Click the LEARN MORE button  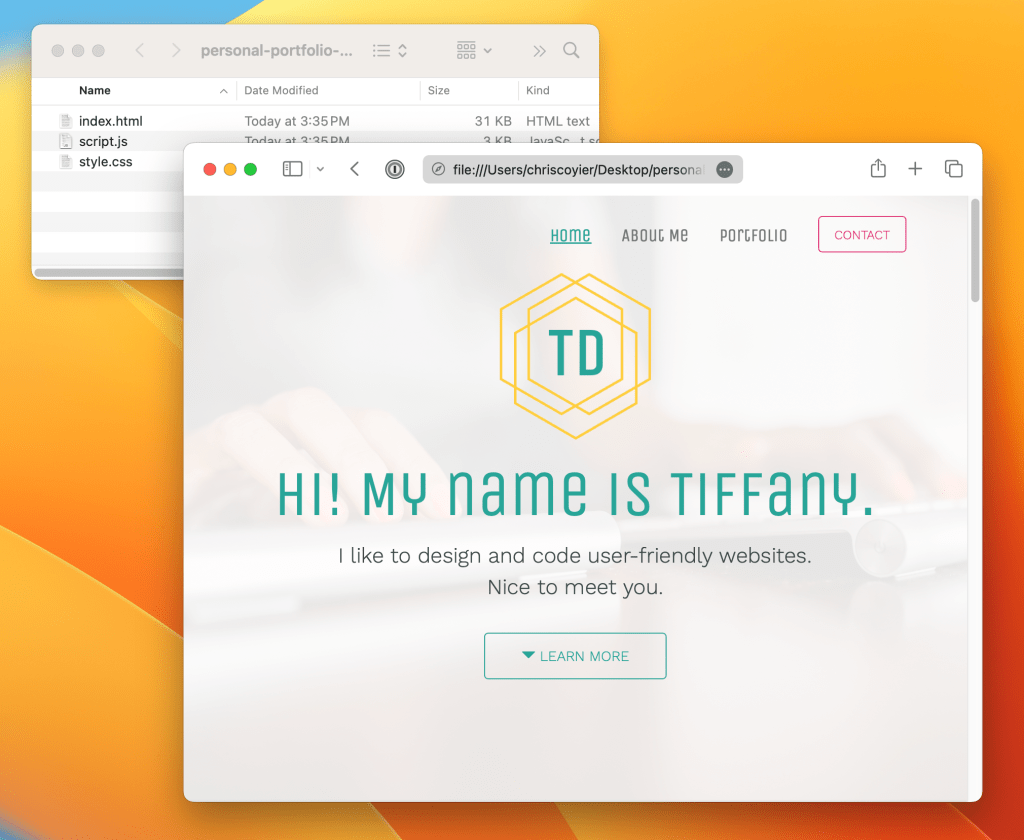point(575,656)
